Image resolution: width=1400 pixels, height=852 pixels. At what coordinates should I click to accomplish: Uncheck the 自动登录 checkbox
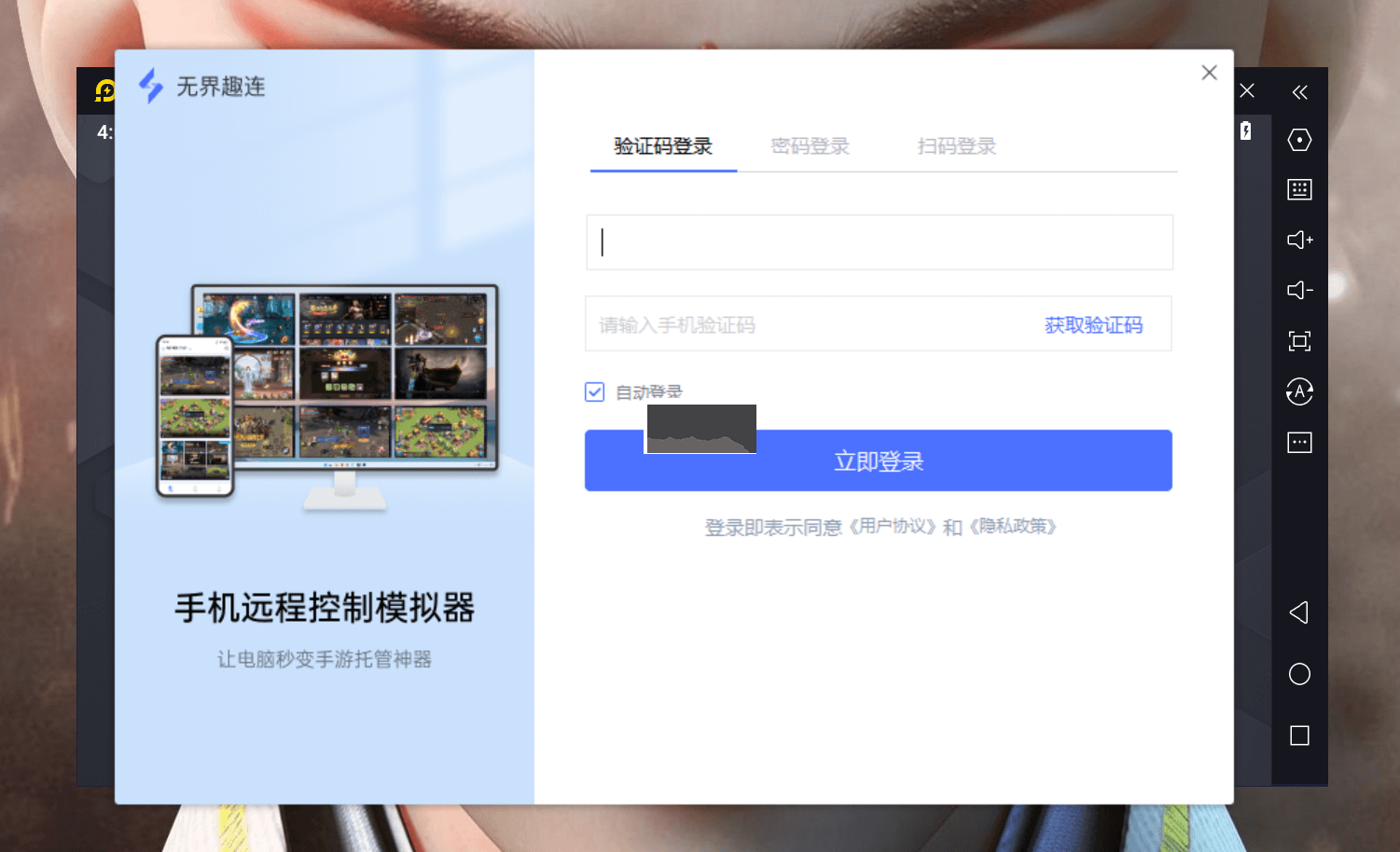click(x=594, y=392)
